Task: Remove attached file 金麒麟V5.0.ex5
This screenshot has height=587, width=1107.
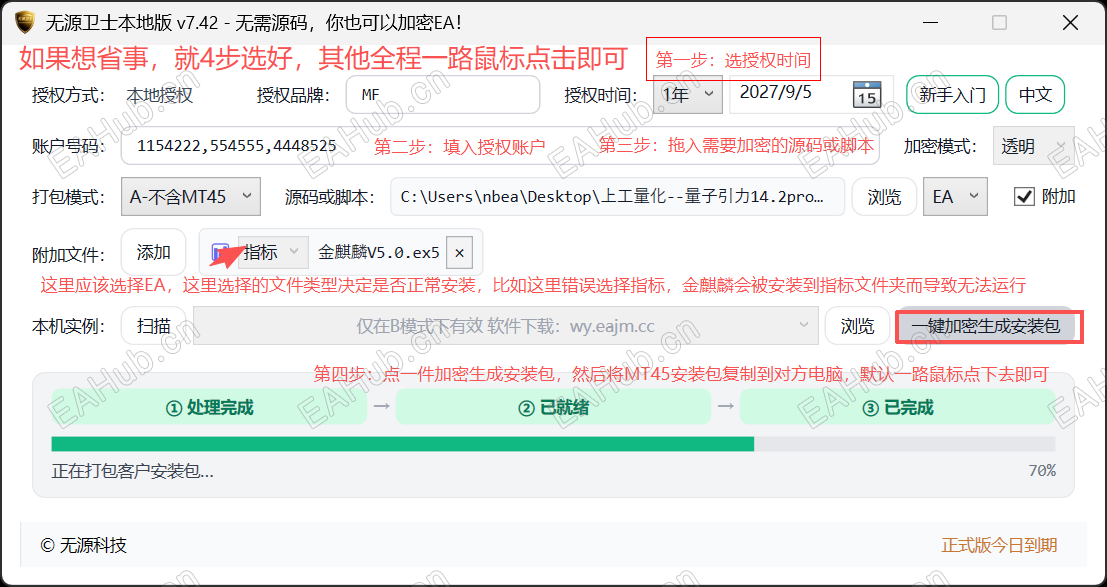Action: click(x=460, y=253)
